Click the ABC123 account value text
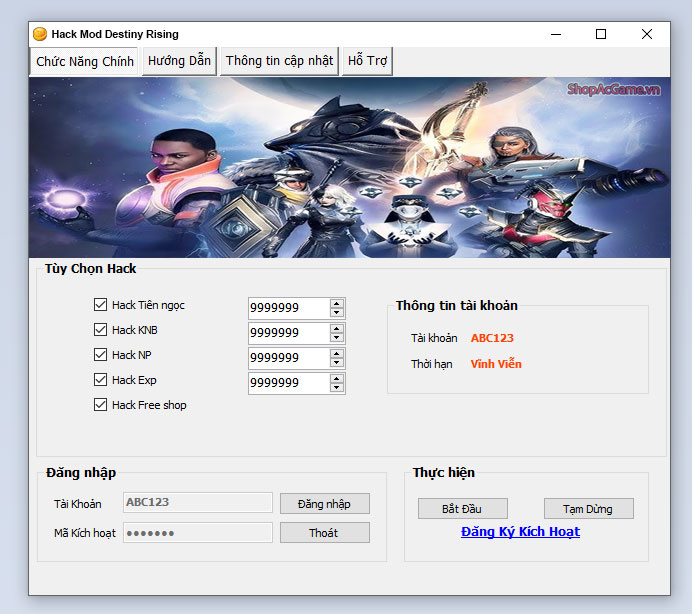The height and width of the screenshot is (616, 693). [x=492, y=338]
